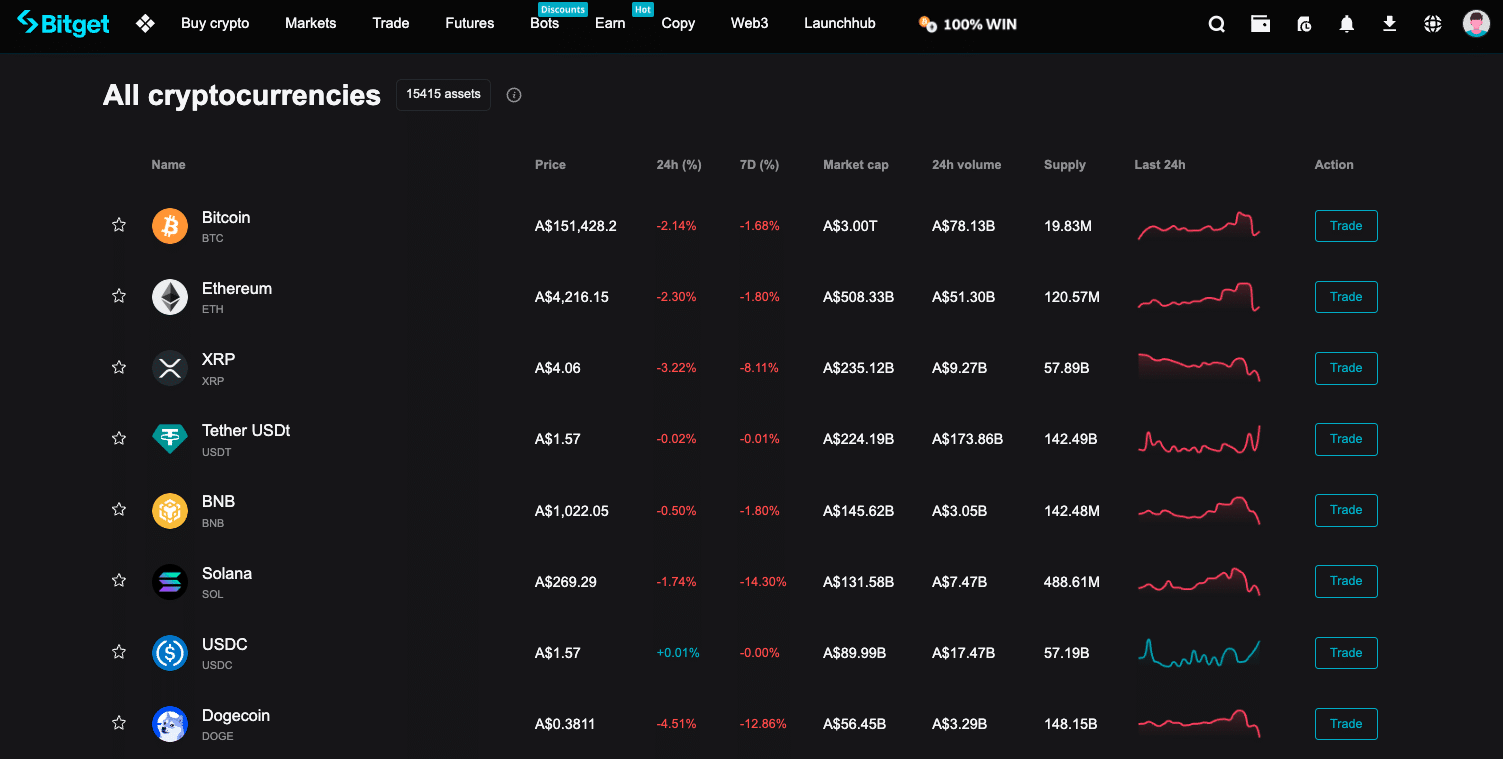The image size is (1503, 759).
Task: Star Bitcoin as a favorite
Action: 118,225
